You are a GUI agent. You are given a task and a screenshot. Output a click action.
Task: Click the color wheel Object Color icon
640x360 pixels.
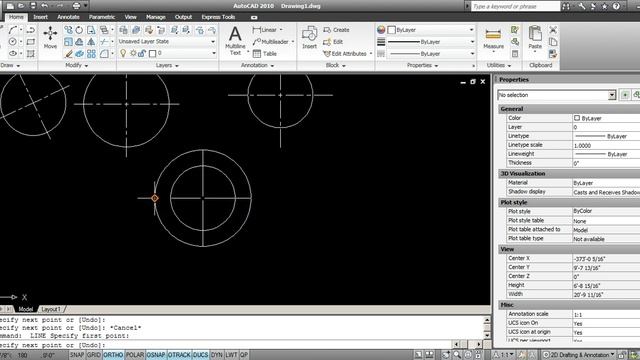(381, 30)
